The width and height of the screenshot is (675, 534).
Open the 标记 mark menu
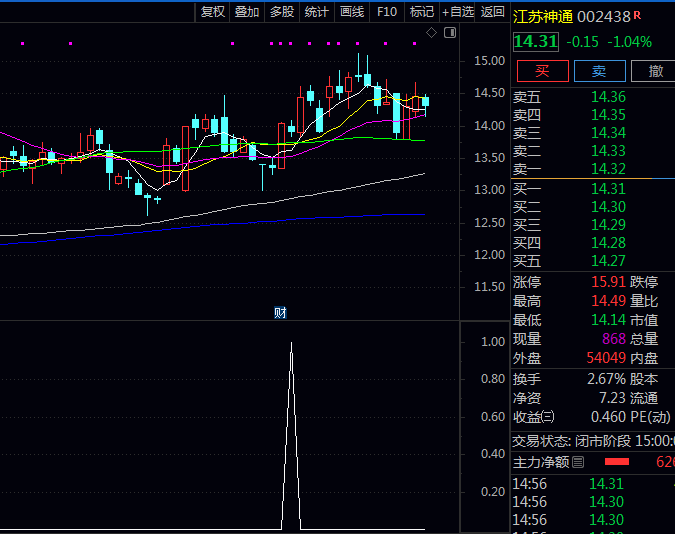(422, 12)
